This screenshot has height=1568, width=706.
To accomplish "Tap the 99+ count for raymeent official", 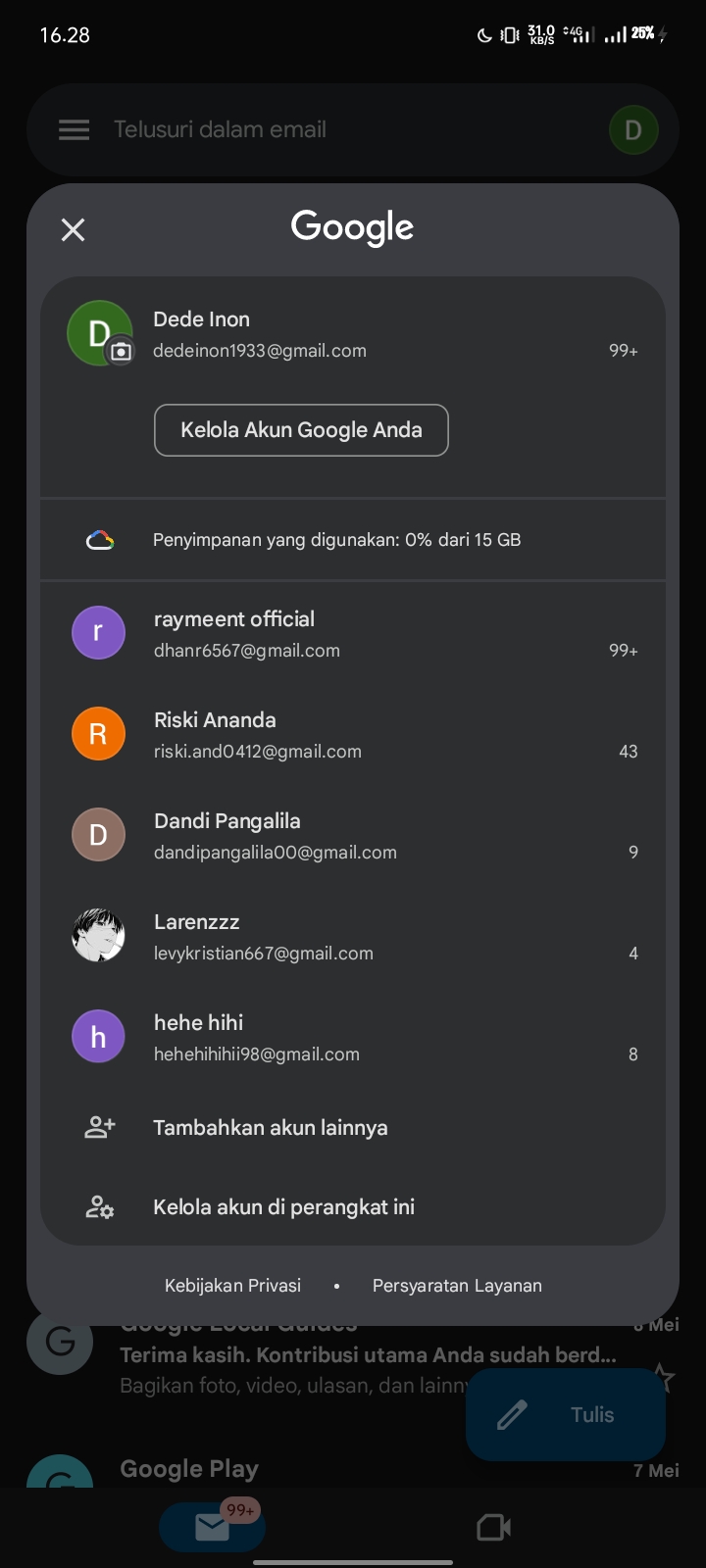I will [624, 651].
